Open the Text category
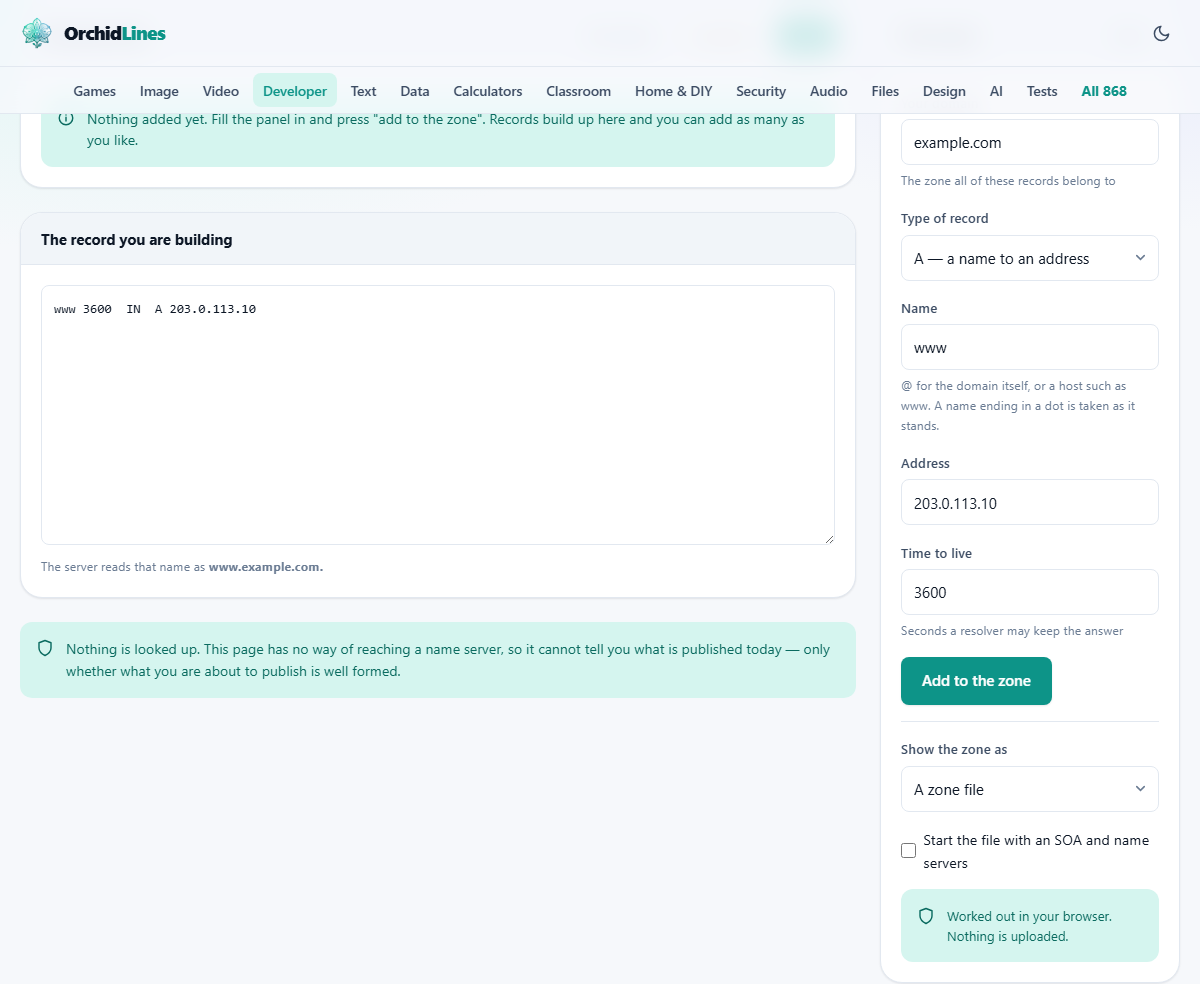Image resolution: width=1200 pixels, height=984 pixels. point(364,91)
